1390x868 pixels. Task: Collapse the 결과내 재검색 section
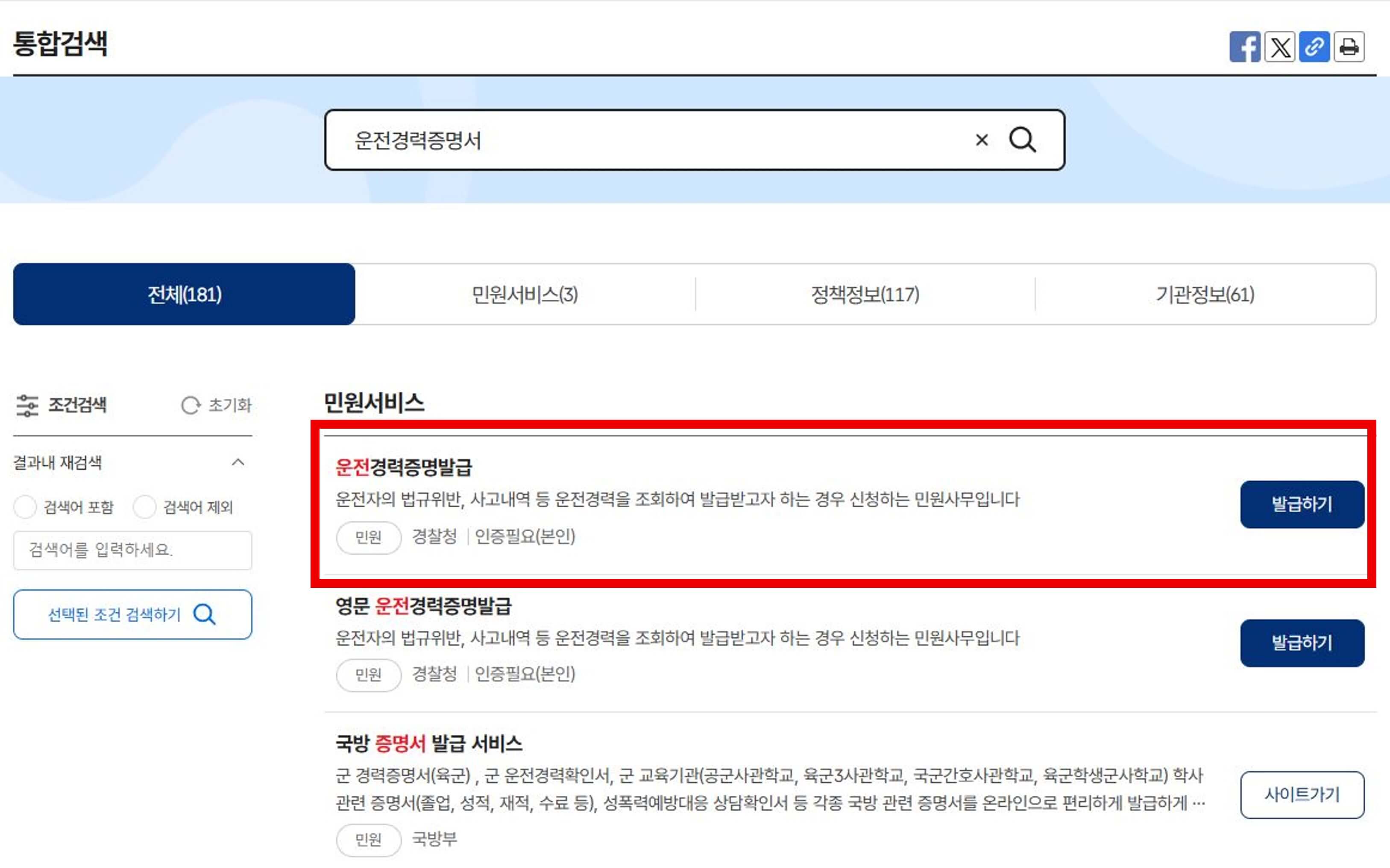pyautogui.click(x=240, y=462)
